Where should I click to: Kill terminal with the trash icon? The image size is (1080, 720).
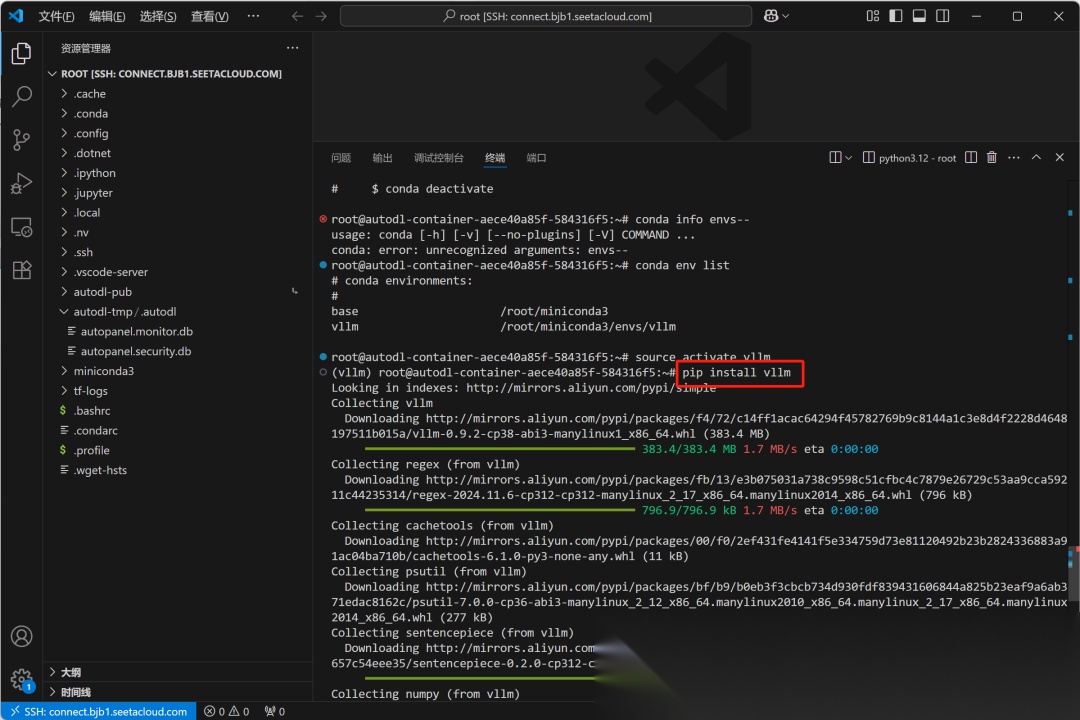click(x=991, y=158)
